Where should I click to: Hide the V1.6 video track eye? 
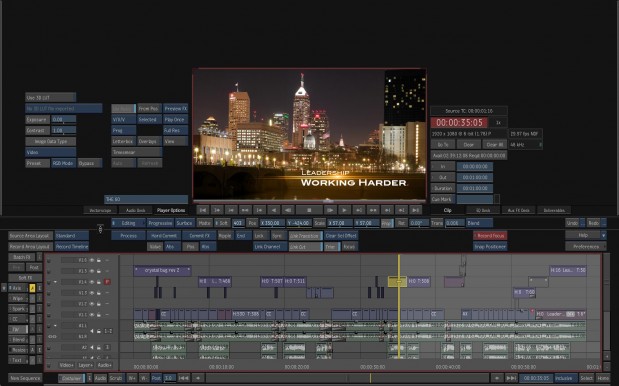point(92,260)
